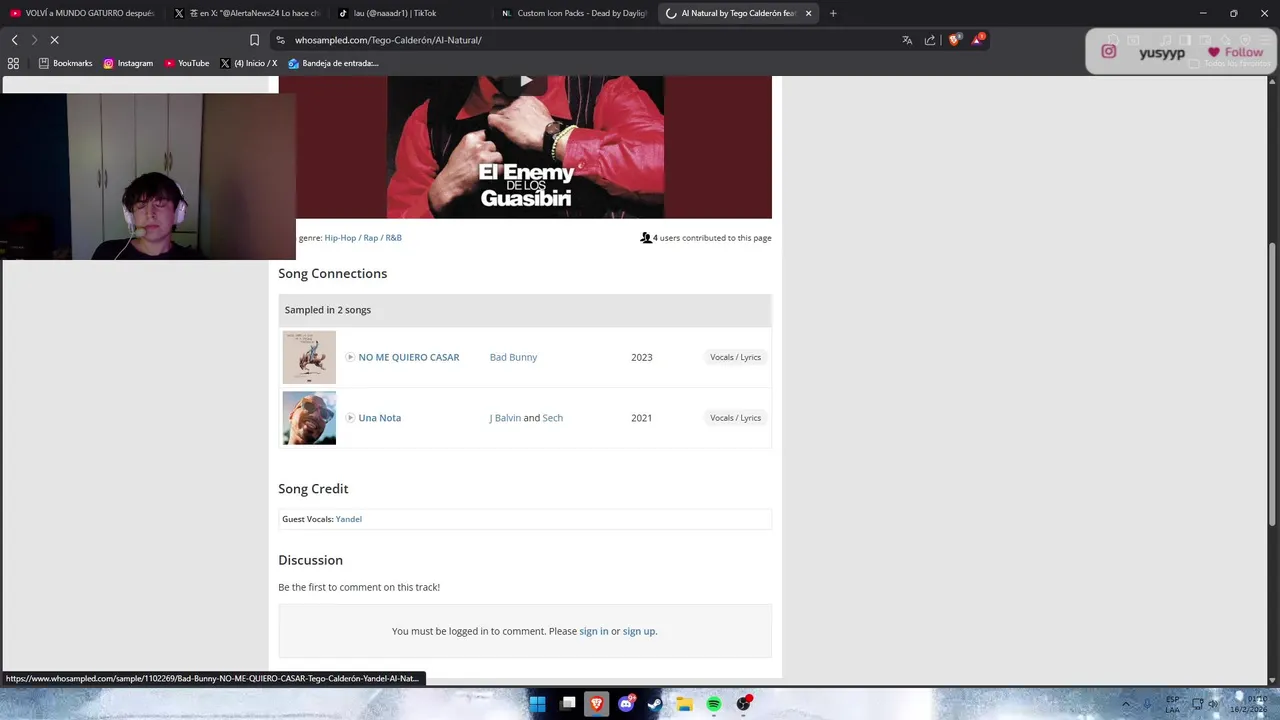Go back with the browser back arrow
This screenshot has width=1280, height=720.
tap(14, 40)
